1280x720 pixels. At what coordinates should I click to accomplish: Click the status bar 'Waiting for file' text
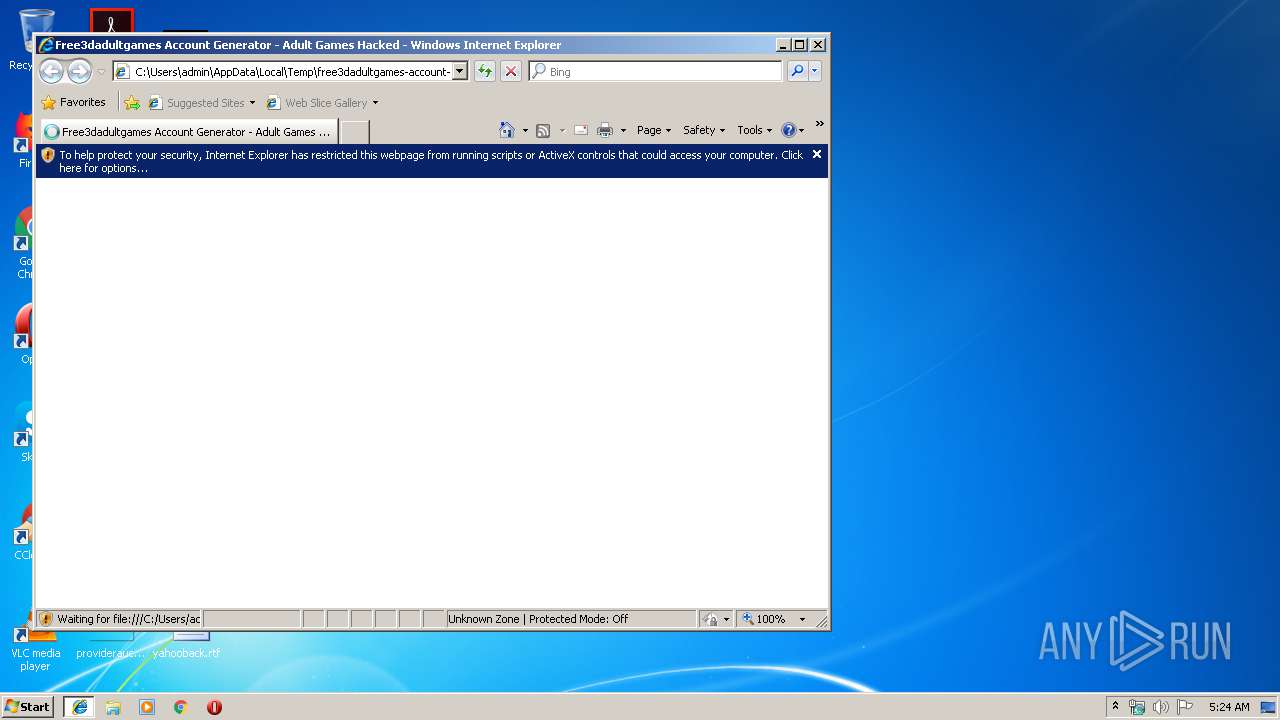click(129, 619)
